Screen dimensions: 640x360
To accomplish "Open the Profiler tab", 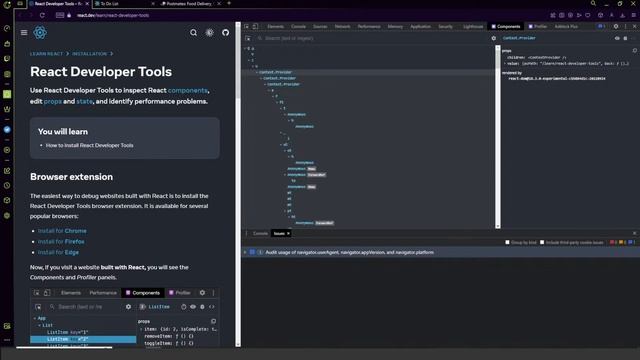I will (538, 27).
